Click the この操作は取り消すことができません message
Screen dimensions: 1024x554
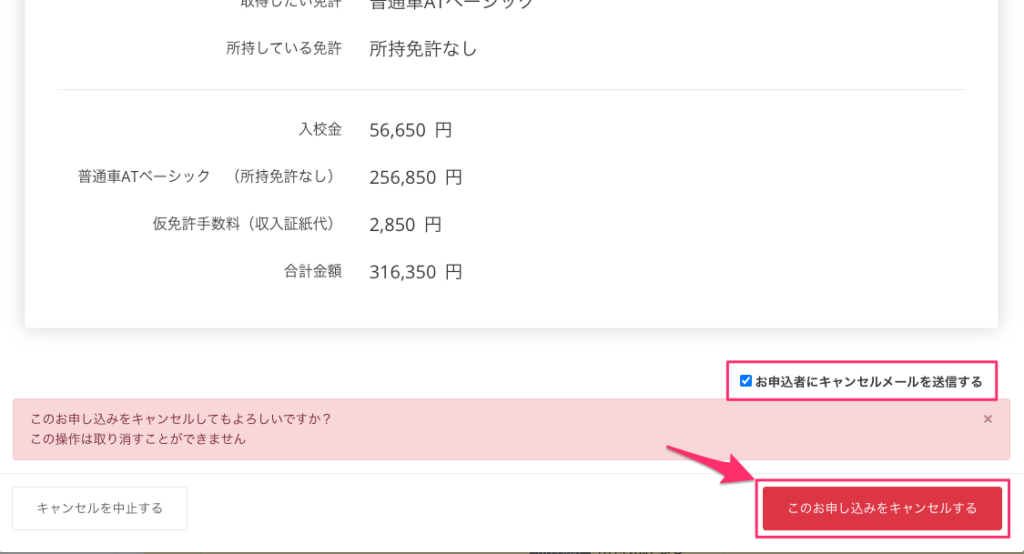[x=138, y=438]
